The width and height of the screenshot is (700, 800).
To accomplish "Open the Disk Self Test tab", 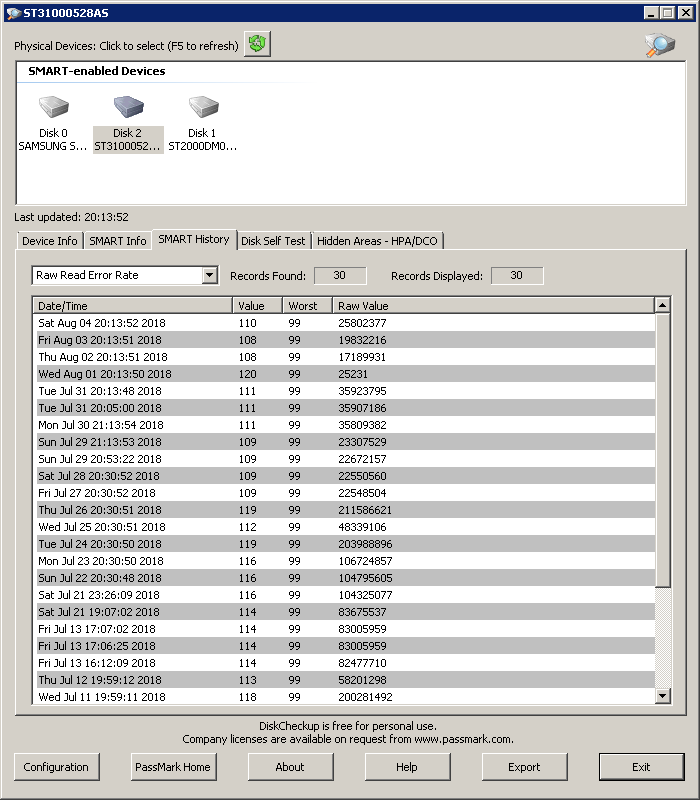I will [x=273, y=241].
